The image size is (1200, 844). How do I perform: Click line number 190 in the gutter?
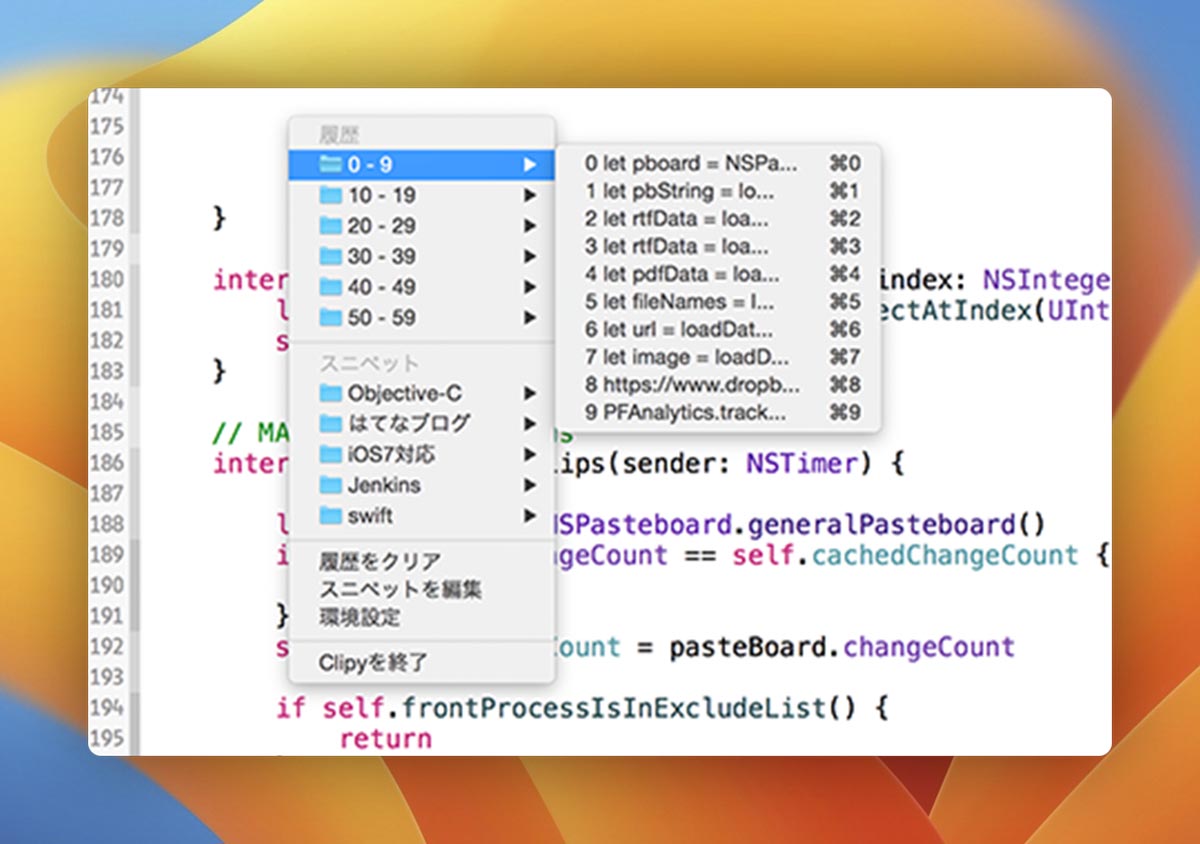click(107, 585)
